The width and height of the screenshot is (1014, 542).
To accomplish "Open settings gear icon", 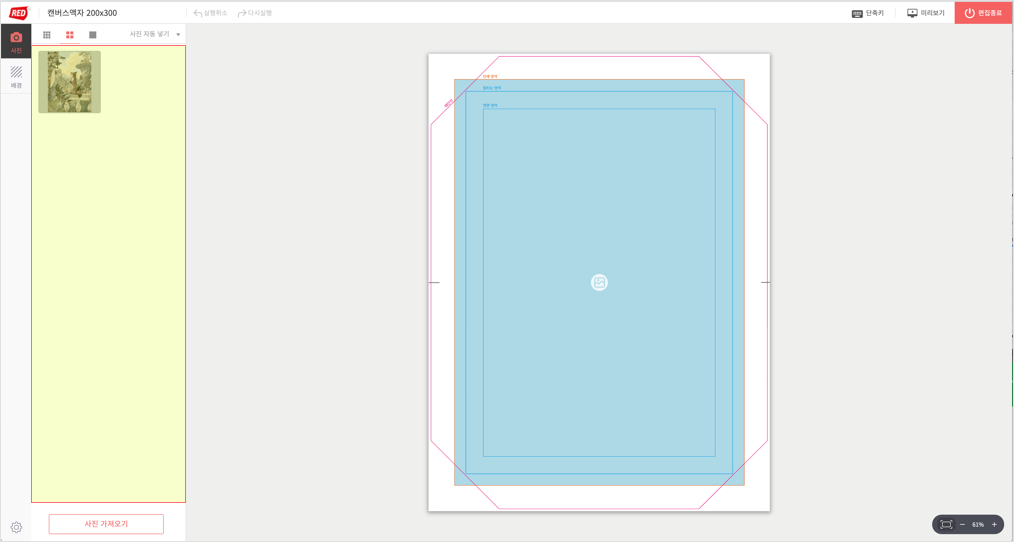I will click(16, 527).
